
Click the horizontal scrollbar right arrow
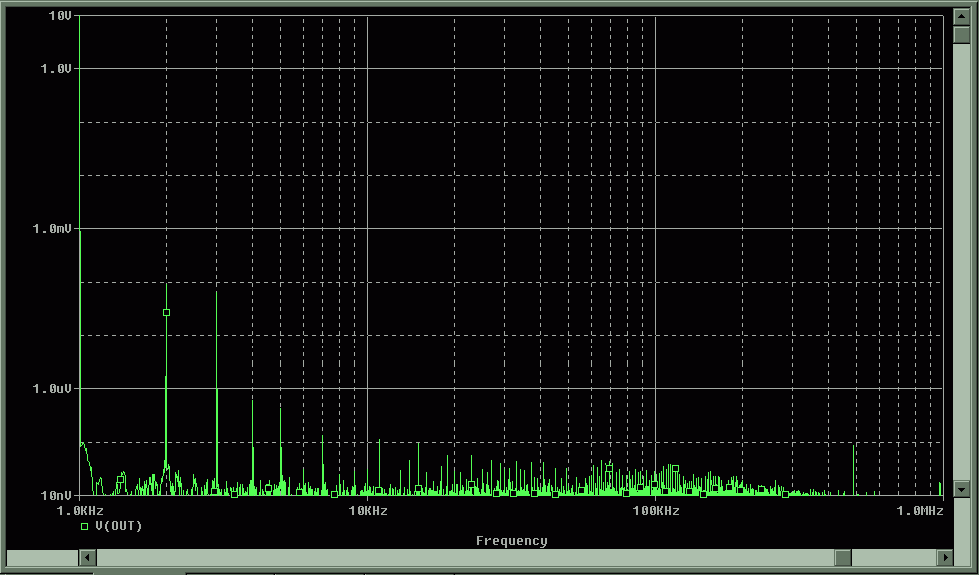(x=944, y=557)
